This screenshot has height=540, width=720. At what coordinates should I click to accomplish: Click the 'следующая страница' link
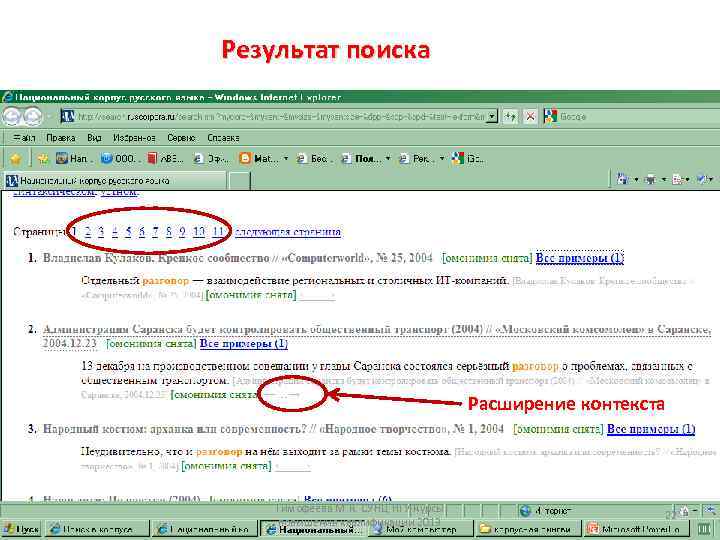pyautogui.click(x=287, y=231)
